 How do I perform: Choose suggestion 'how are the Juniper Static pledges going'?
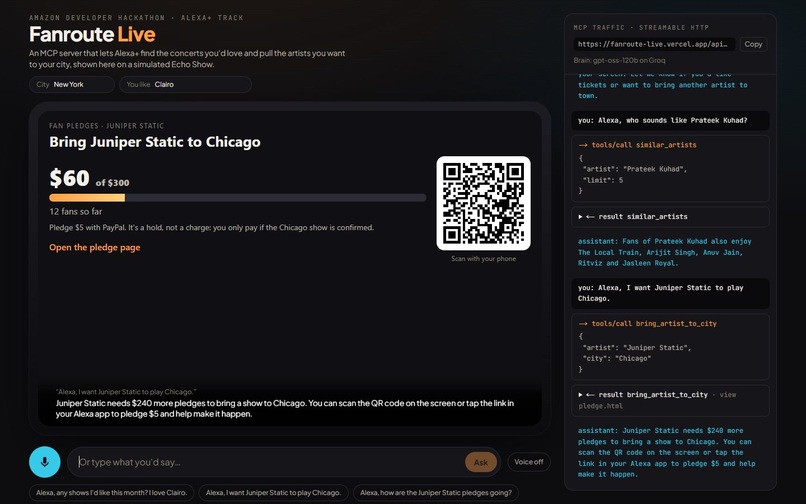[436, 493]
